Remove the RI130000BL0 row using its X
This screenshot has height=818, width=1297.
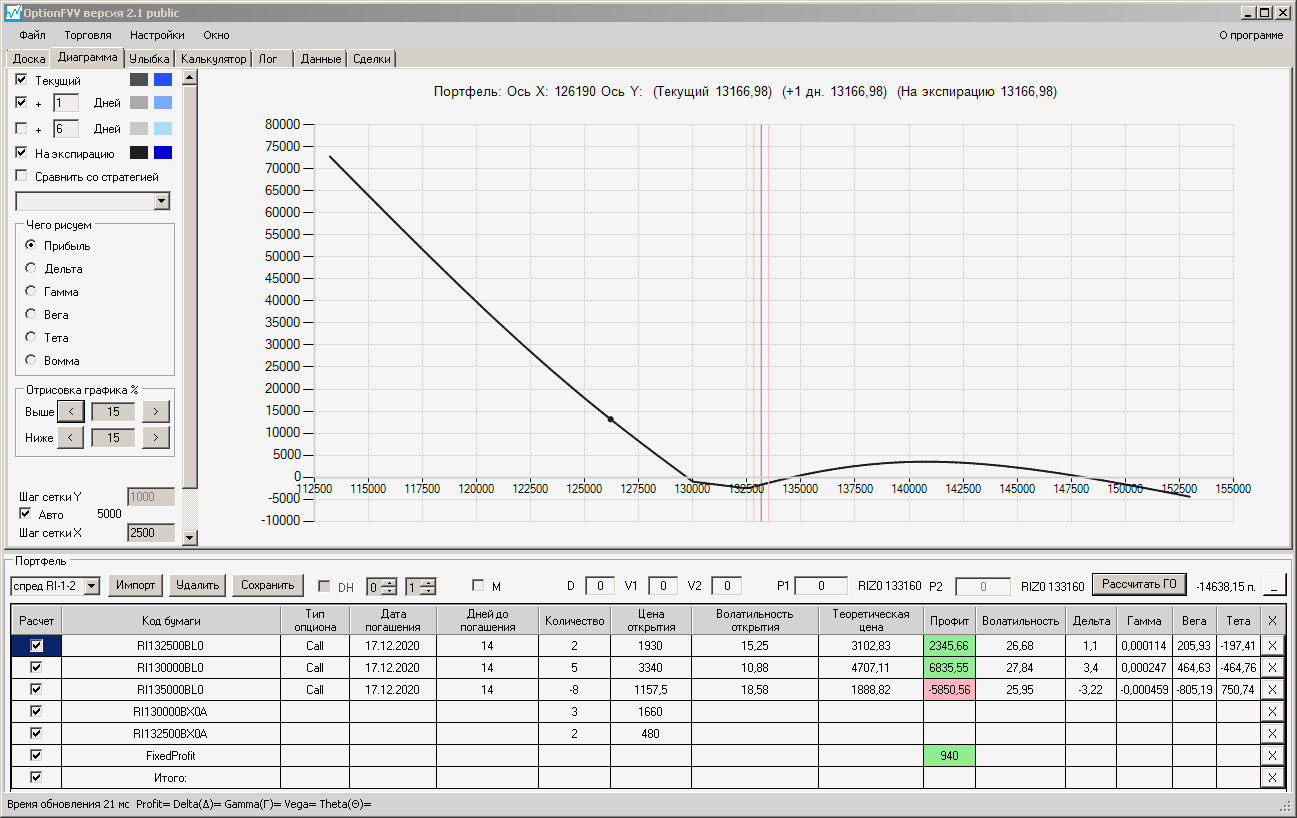coord(1272,668)
